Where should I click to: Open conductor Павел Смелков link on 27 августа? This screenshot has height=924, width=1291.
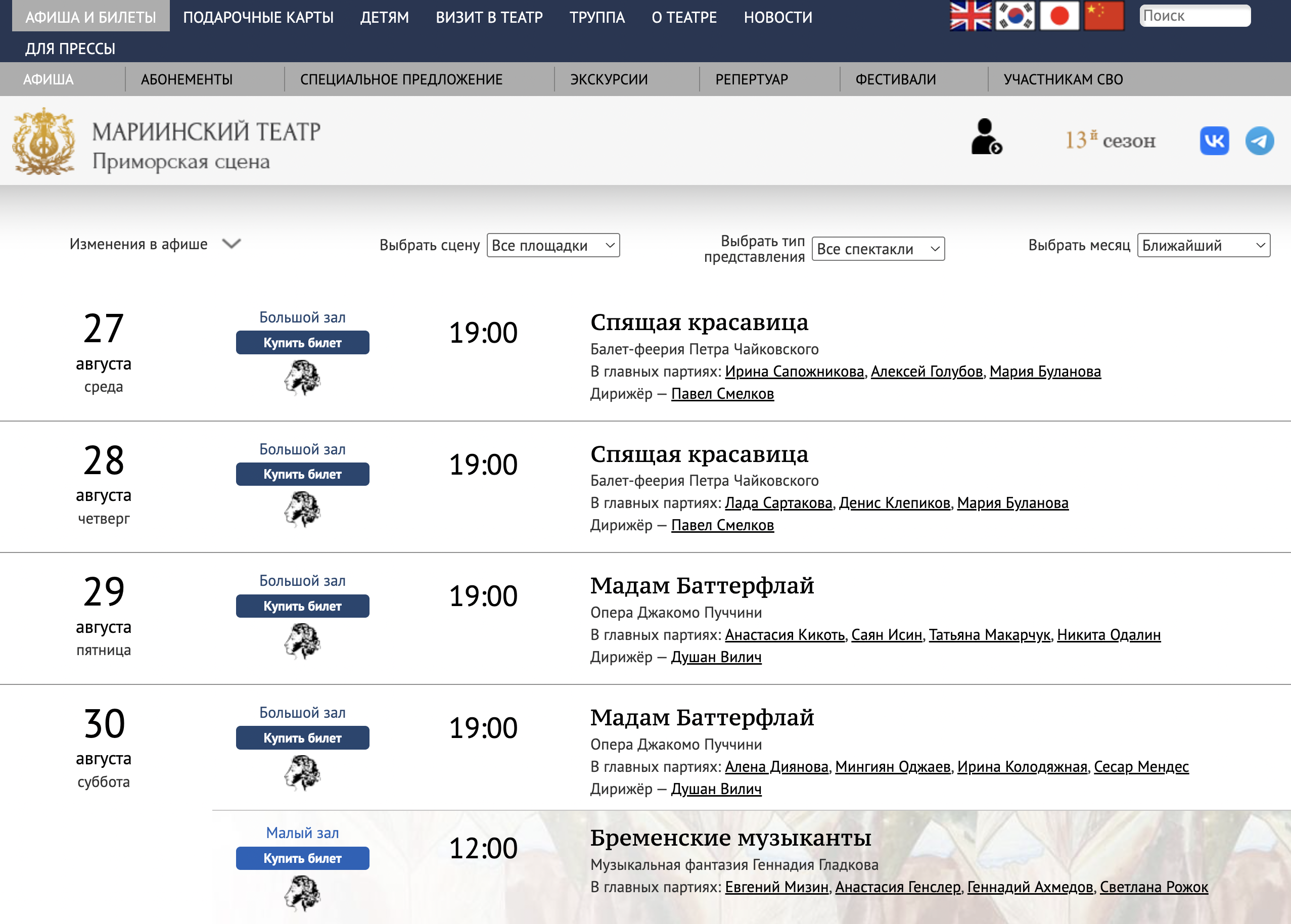(x=722, y=394)
